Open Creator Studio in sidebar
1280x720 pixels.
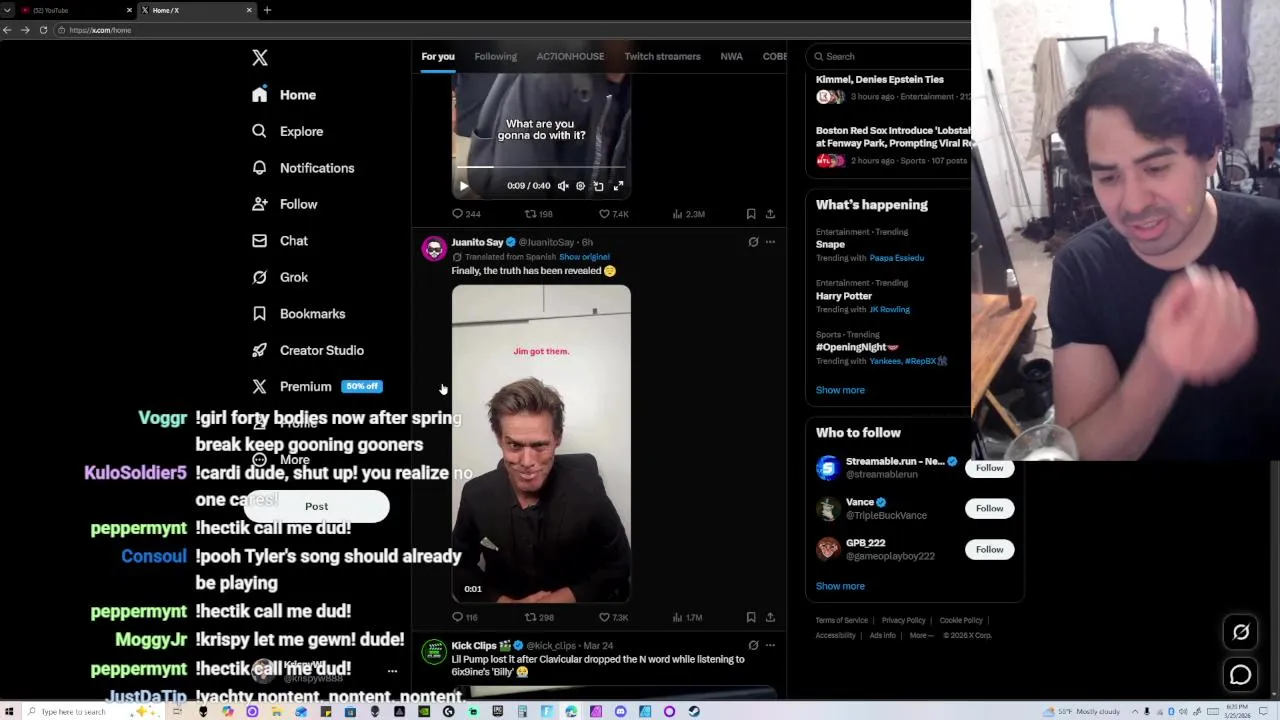coord(307,350)
